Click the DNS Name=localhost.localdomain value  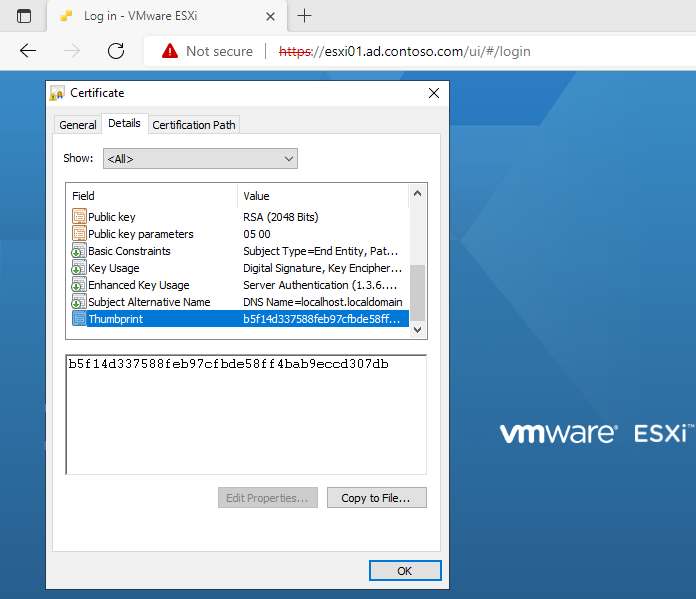(323, 302)
